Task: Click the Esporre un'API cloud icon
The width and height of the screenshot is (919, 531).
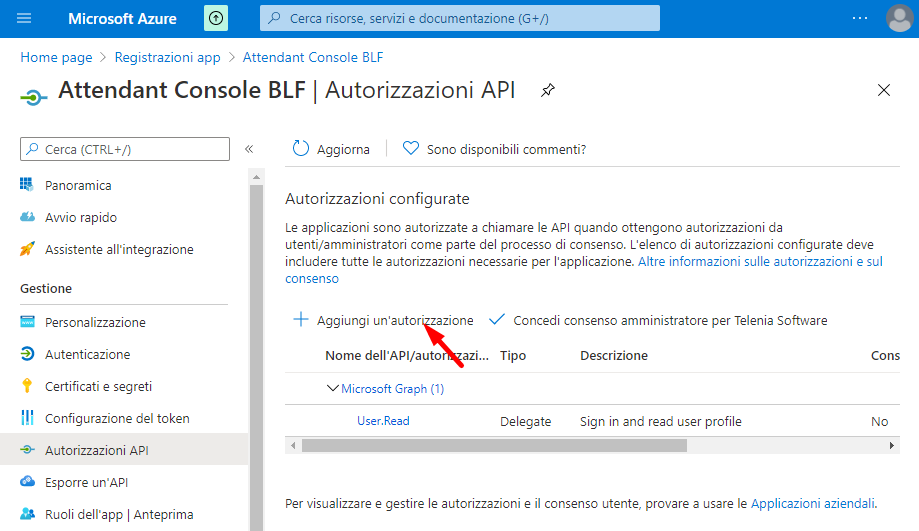Action: coord(27,482)
